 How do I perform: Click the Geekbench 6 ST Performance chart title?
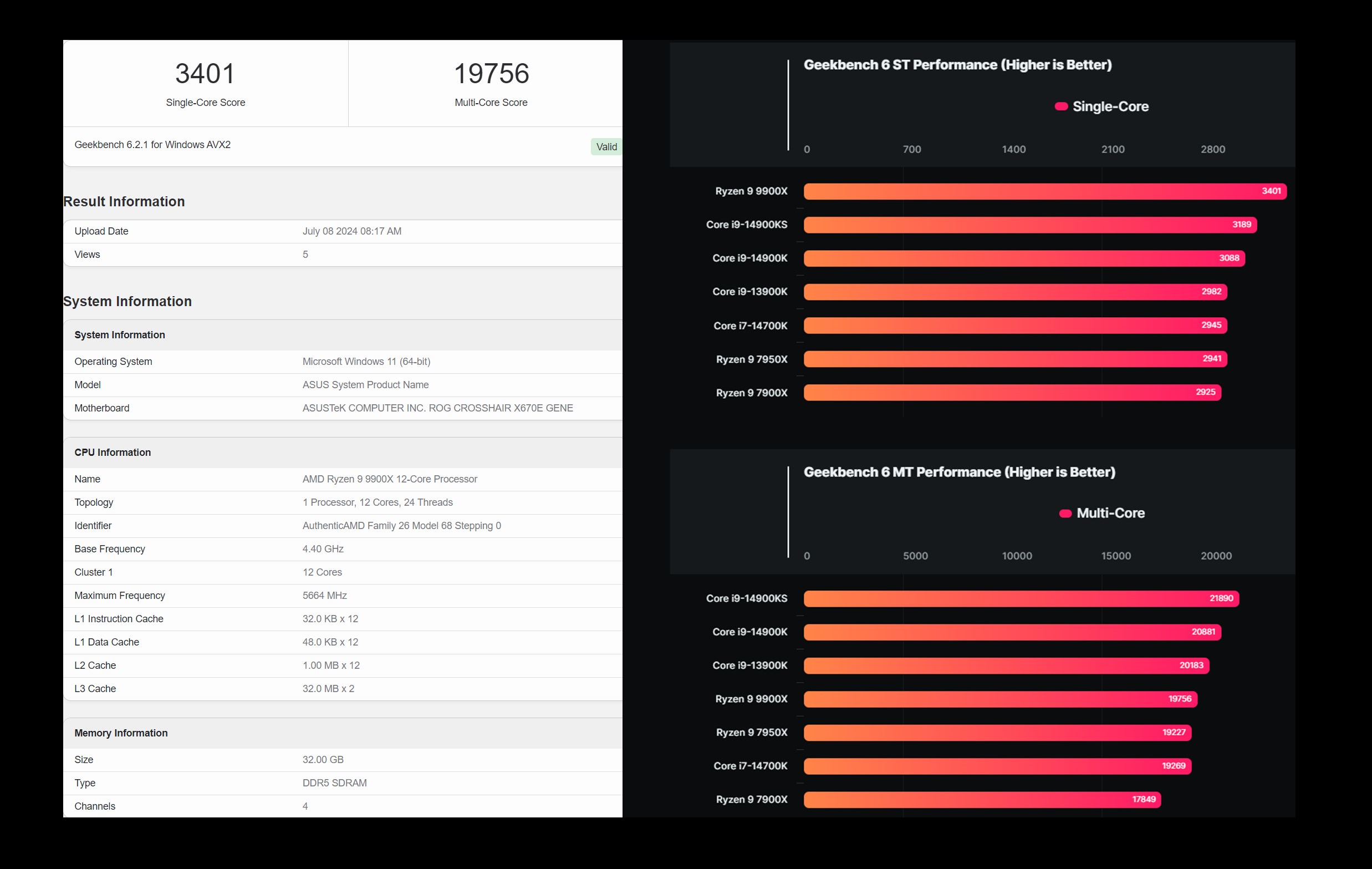[x=957, y=65]
